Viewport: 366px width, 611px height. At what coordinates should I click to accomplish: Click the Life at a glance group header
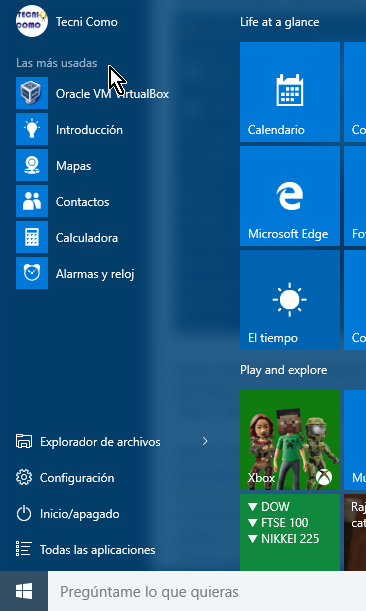(279, 22)
